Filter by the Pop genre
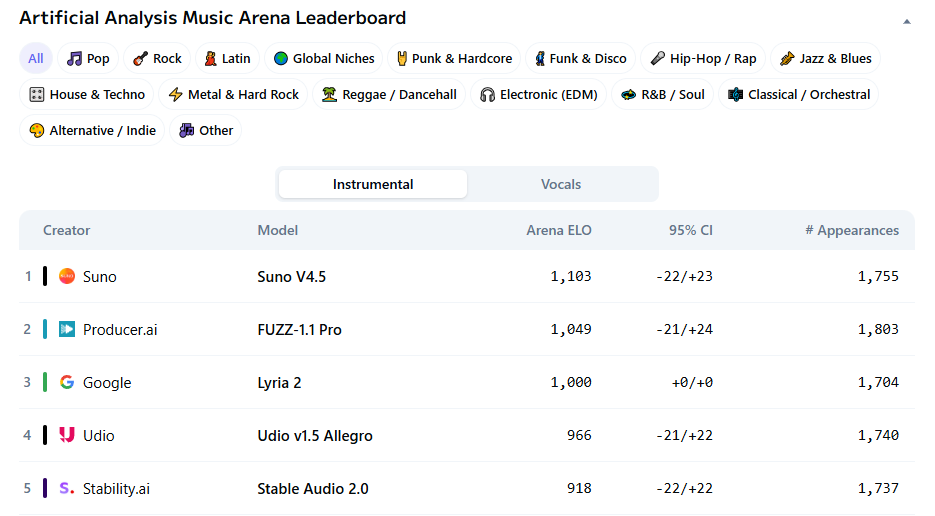Image resolution: width=935 pixels, height=516 pixels. click(88, 59)
